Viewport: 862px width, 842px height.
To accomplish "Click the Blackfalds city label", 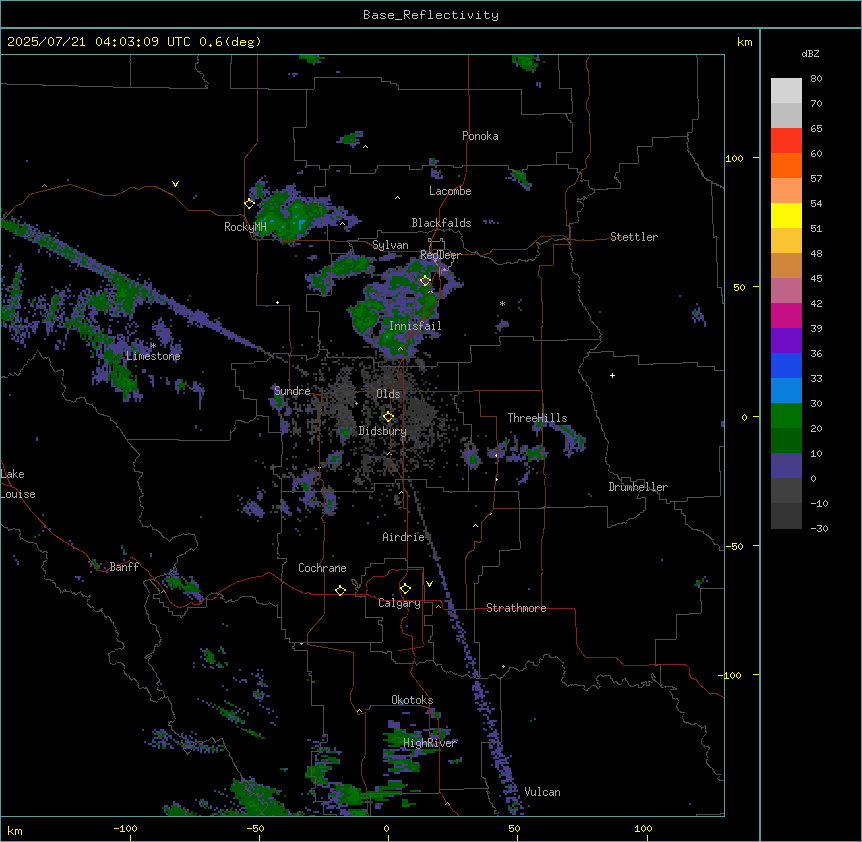I will (441, 223).
